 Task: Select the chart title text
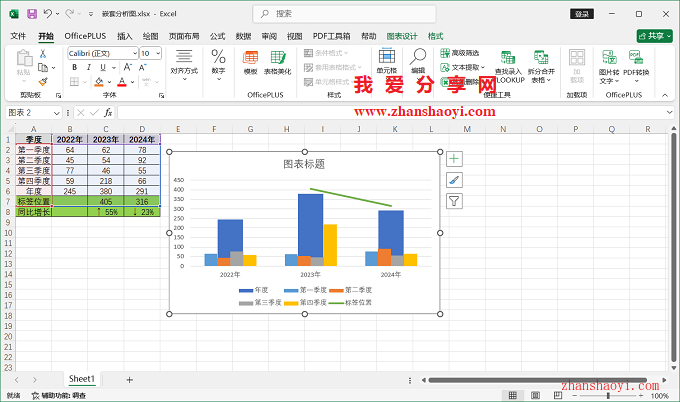pyautogui.click(x=304, y=164)
